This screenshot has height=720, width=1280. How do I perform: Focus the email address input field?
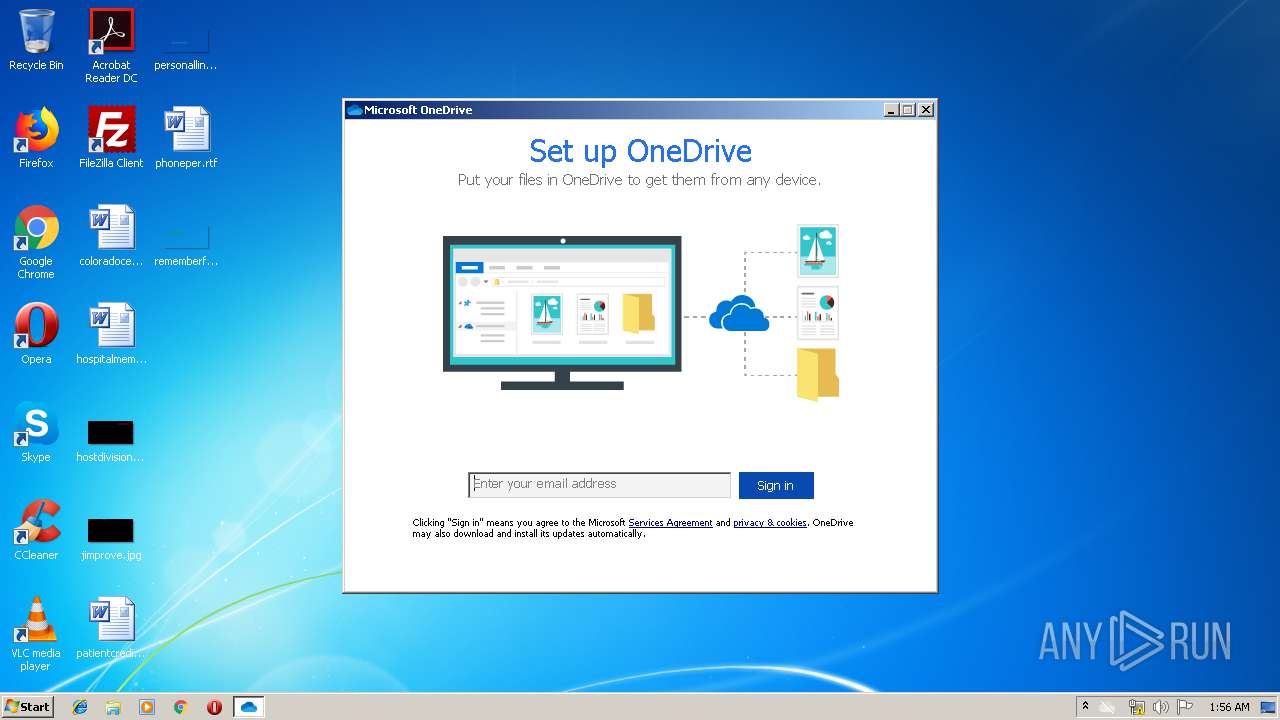599,485
